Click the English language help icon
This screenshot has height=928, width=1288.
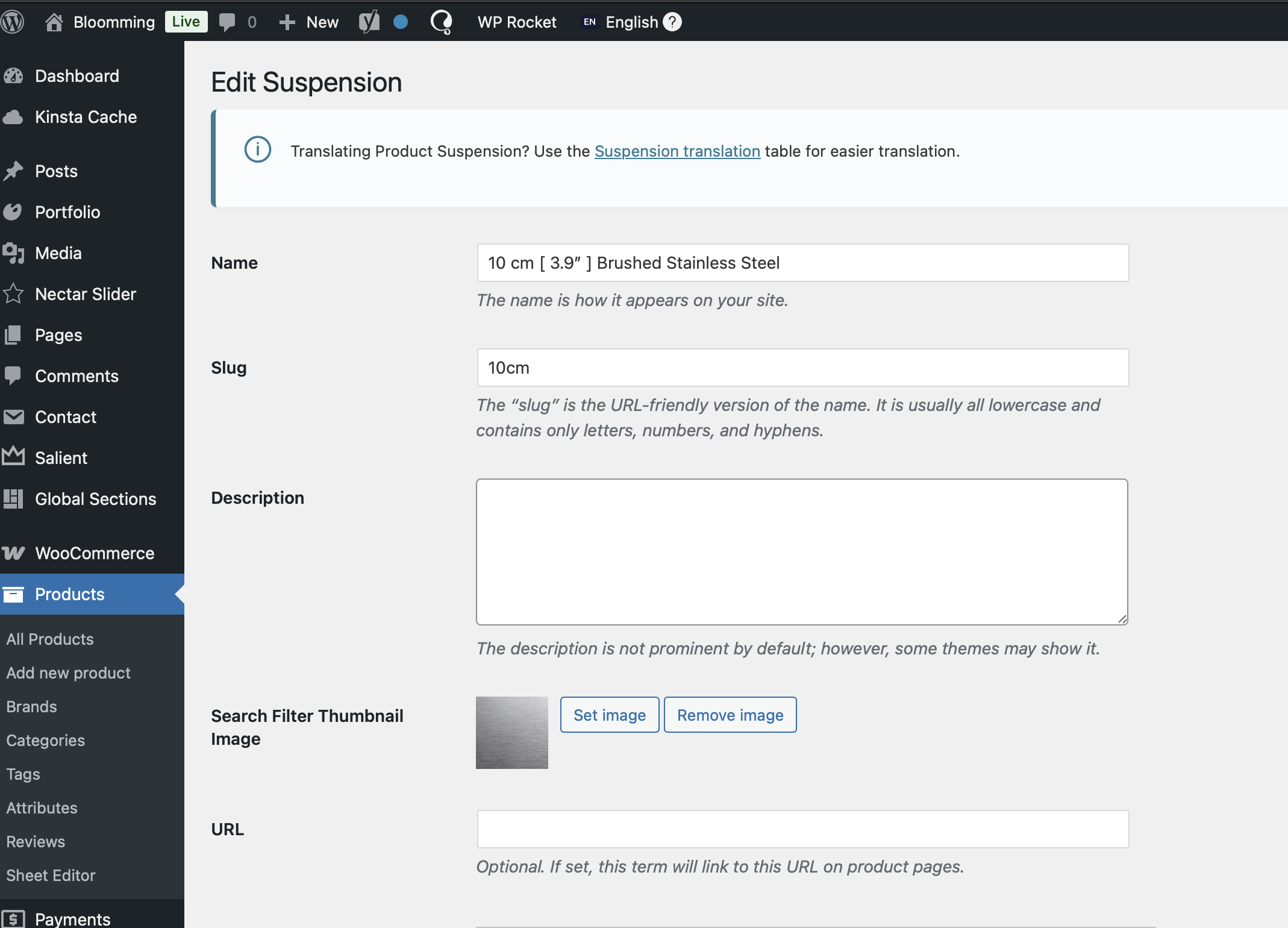point(672,22)
